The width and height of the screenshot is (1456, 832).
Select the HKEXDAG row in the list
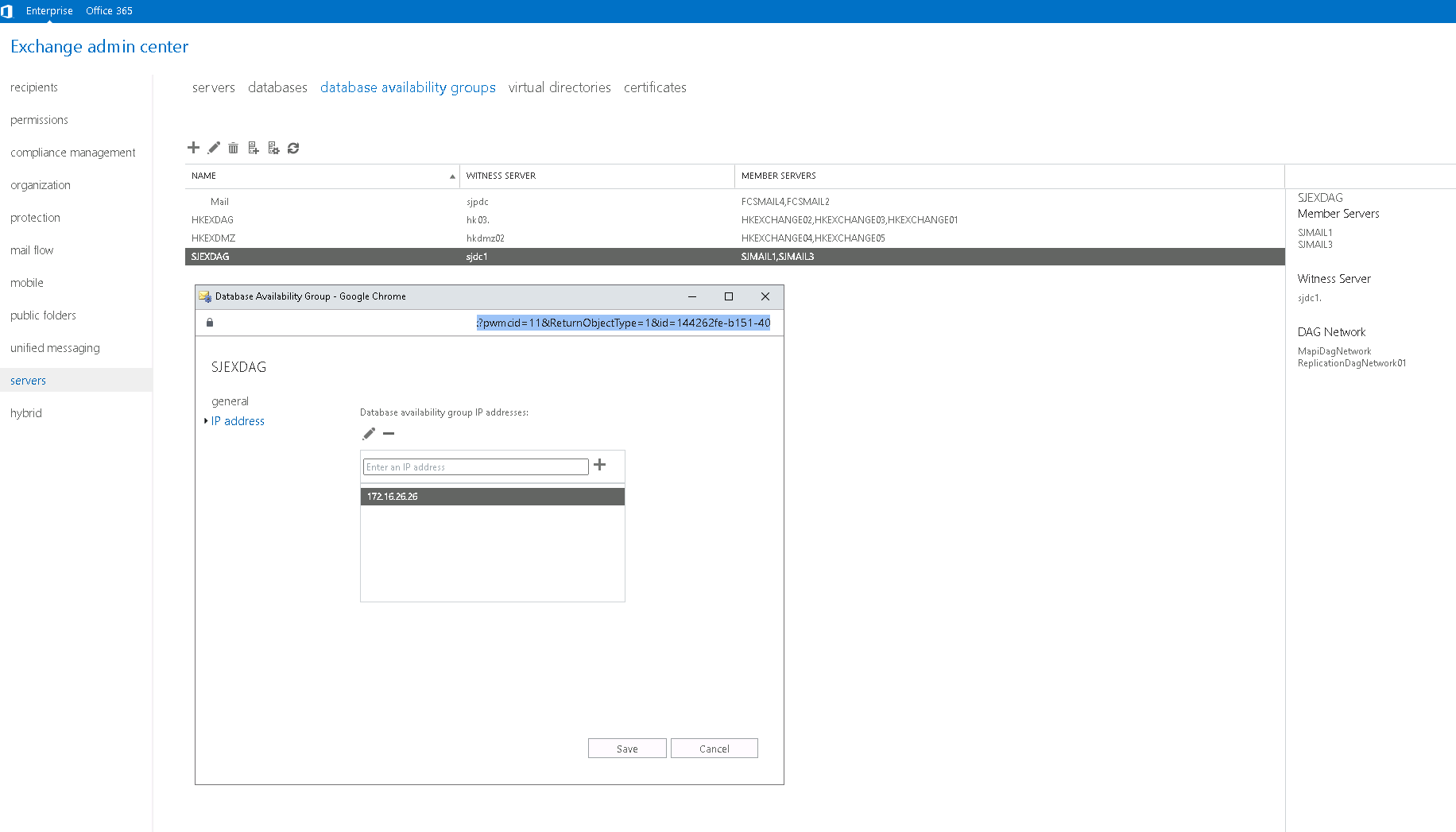(734, 220)
